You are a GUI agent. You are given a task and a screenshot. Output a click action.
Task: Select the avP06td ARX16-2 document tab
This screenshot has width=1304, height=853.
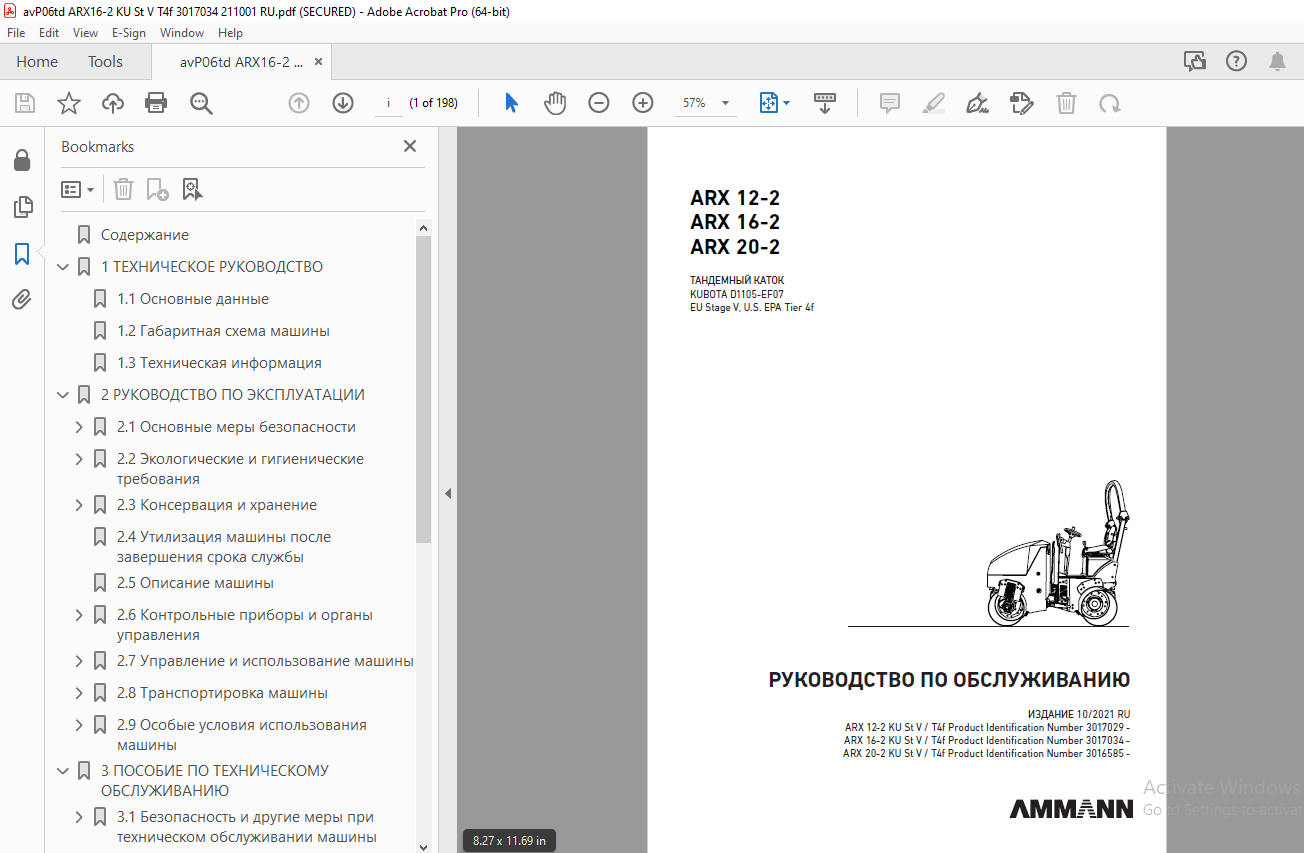coord(241,62)
